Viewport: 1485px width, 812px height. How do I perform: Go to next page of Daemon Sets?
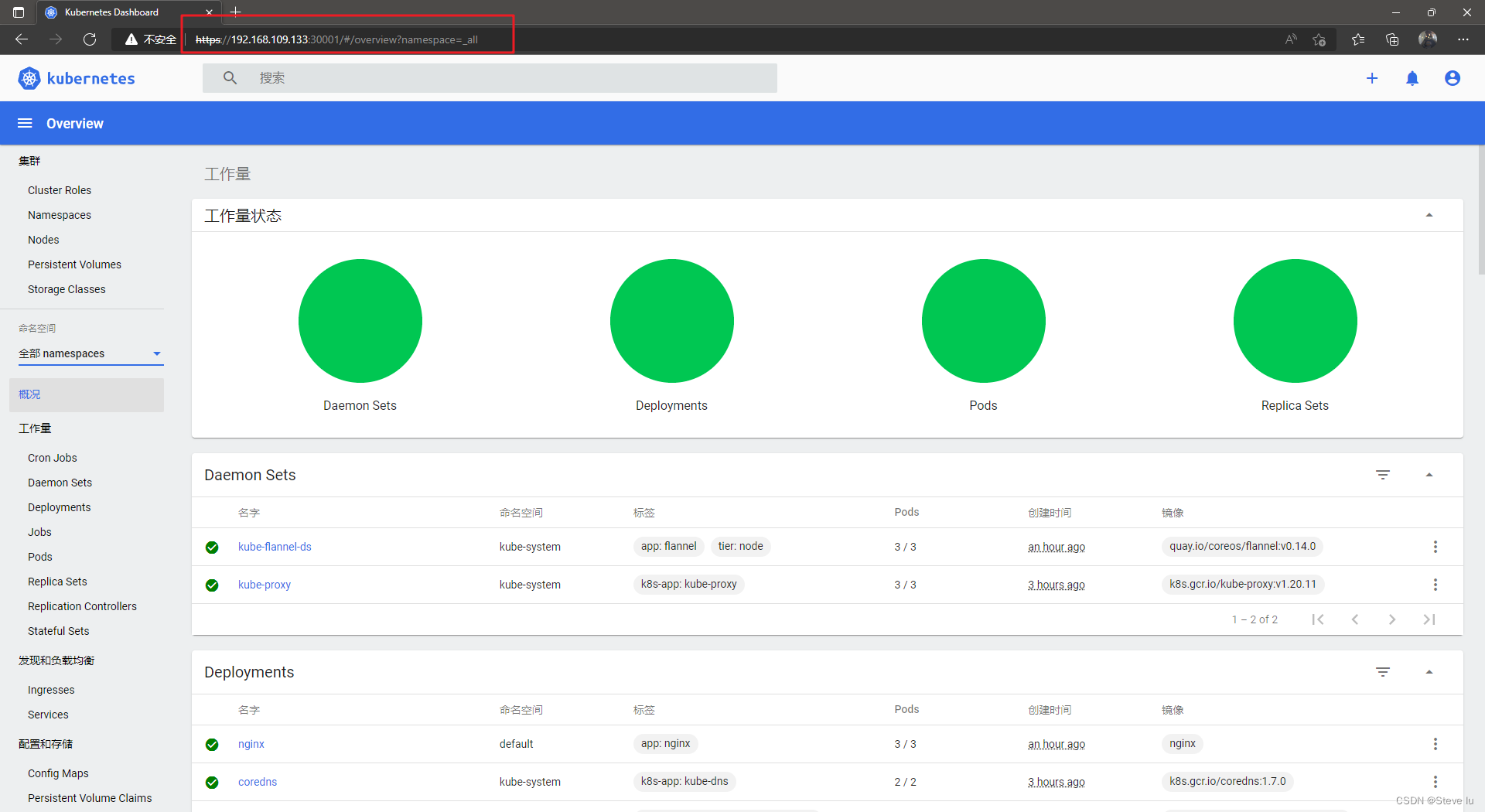pos(1392,619)
